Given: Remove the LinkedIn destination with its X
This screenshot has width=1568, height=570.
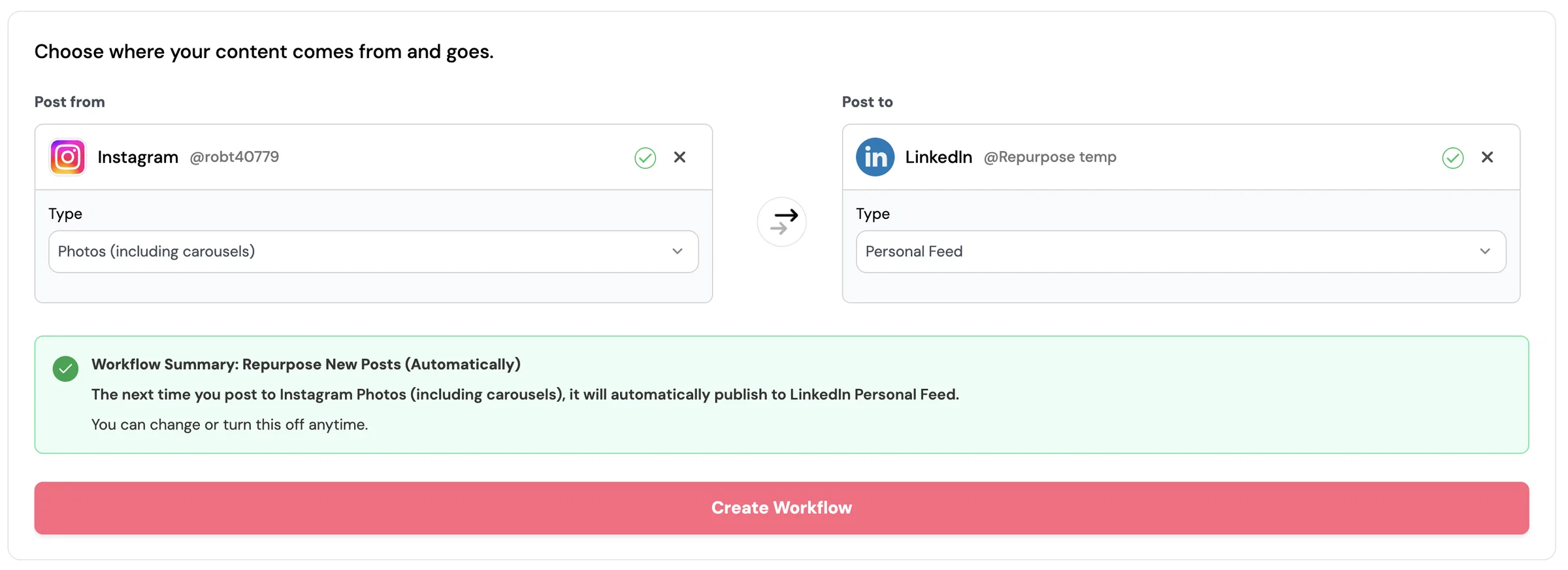Looking at the screenshot, I should [1488, 158].
